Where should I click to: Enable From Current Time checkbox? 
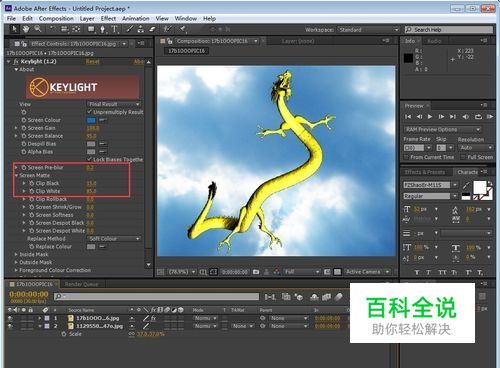pyautogui.click(x=406, y=157)
